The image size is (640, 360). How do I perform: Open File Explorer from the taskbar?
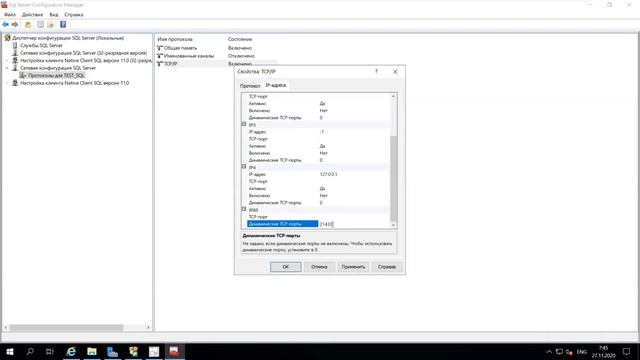pos(92,351)
